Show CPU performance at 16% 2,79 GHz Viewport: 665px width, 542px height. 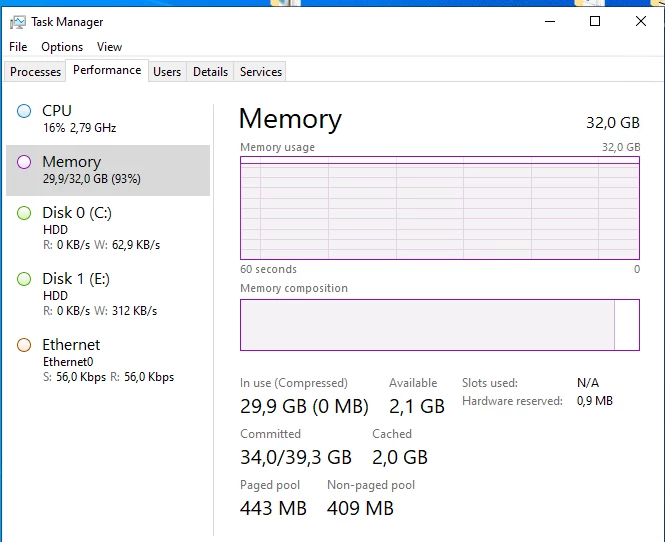pyautogui.click(x=108, y=119)
